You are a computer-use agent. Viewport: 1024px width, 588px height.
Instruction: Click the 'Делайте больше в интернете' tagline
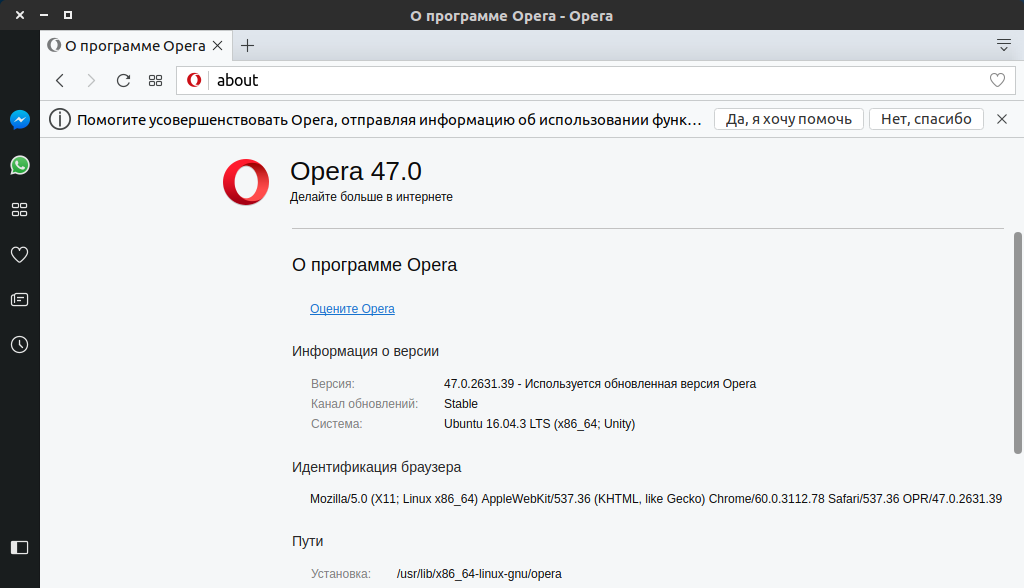click(x=371, y=197)
